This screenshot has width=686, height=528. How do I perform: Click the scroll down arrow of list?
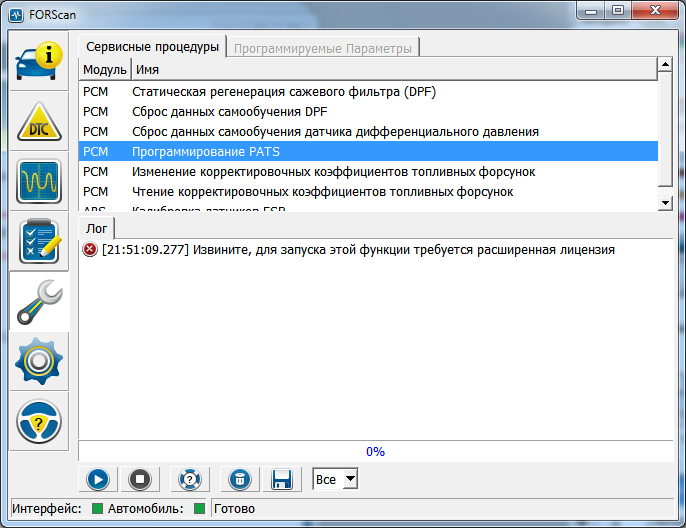pyautogui.click(x=665, y=203)
